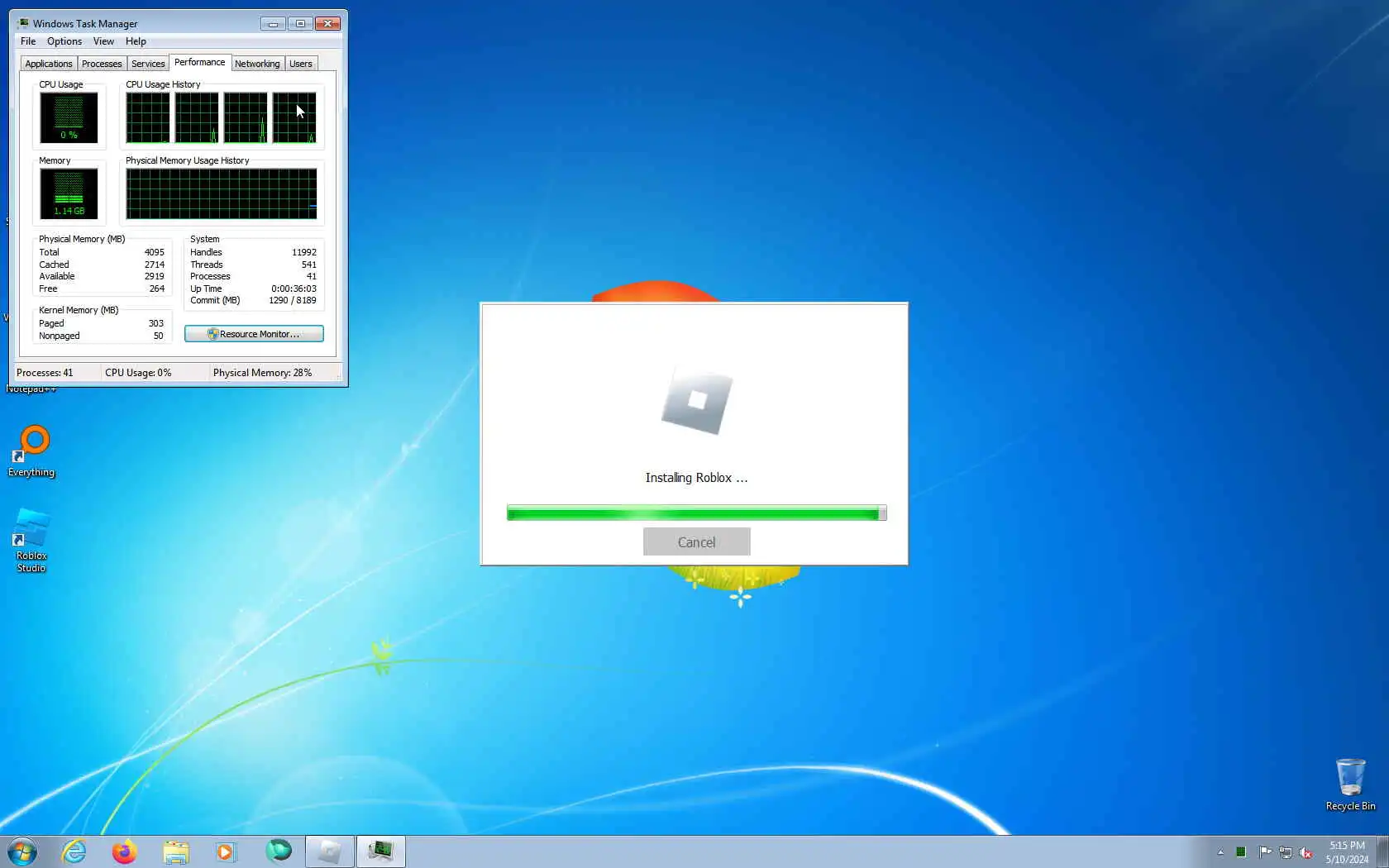Screen dimensions: 1389x868
Task: Open the Windows Start menu orb
Action: [x=21, y=851]
